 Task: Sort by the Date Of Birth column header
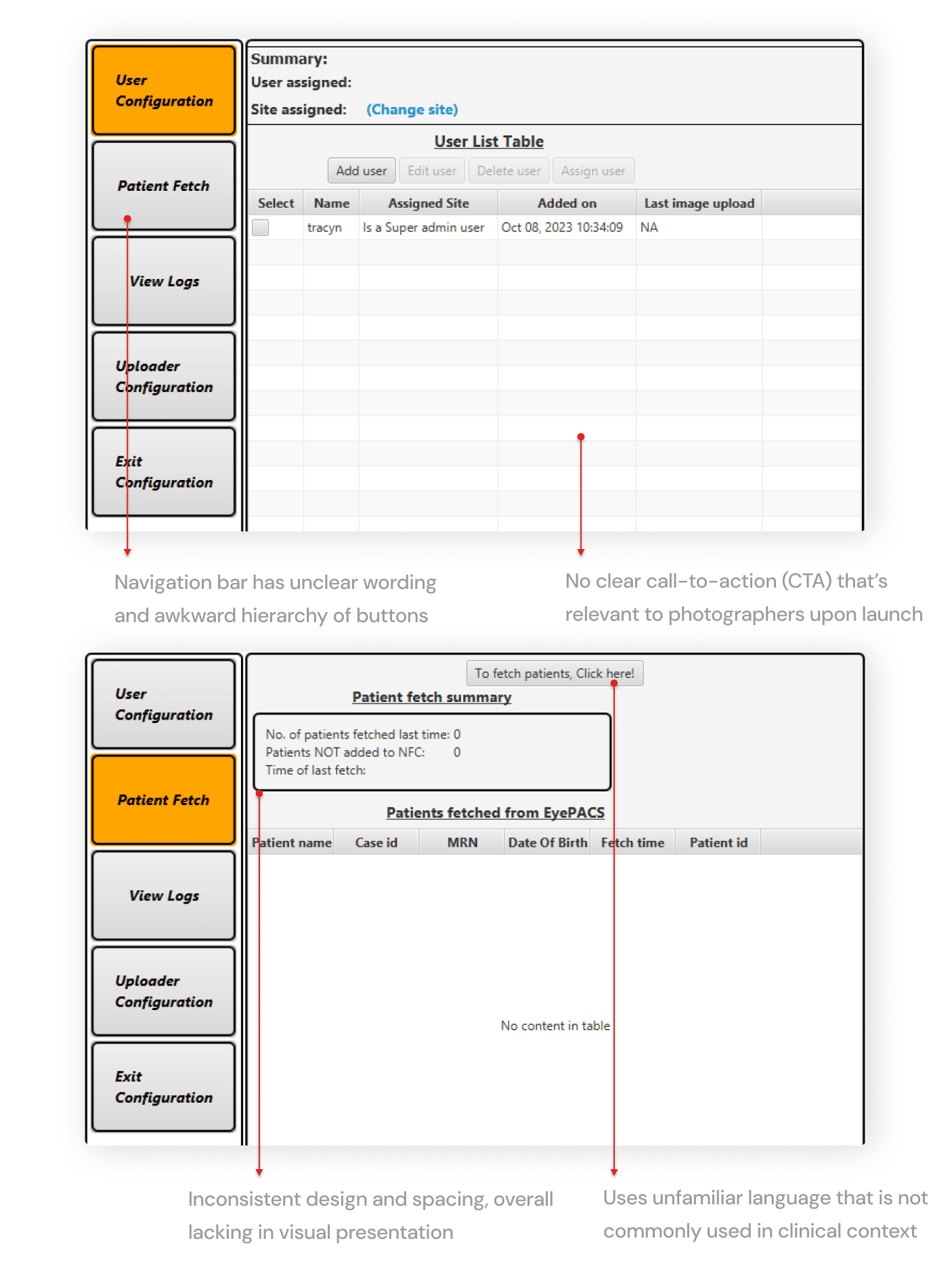[548, 842]
